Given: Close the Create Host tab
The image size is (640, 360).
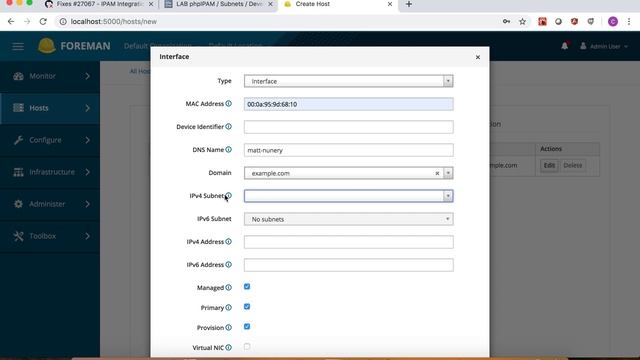Looking at the screenshot, I should (390, 4).
